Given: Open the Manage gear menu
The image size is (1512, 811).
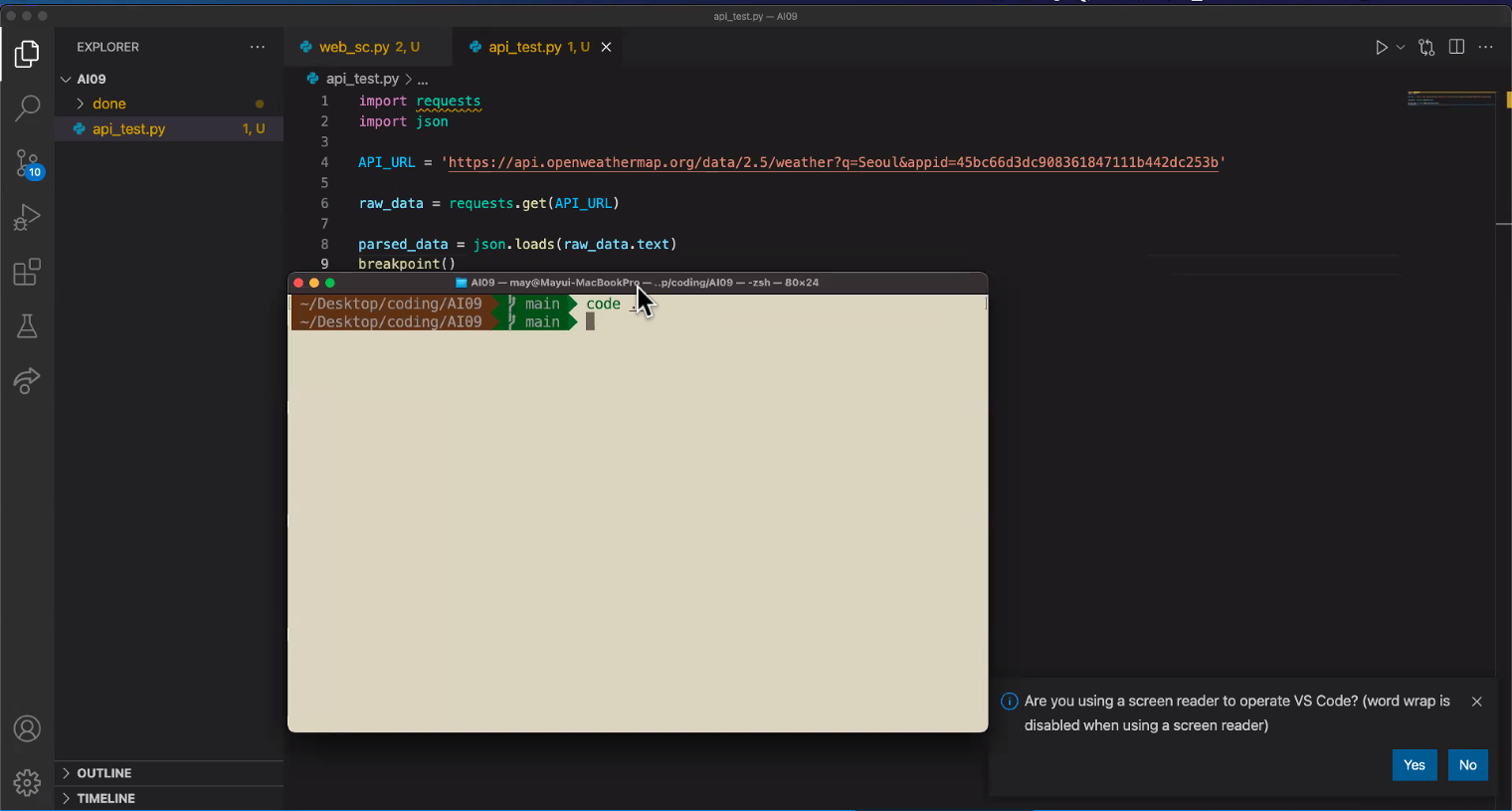Looking at the screenshot, I should [27, 783].
